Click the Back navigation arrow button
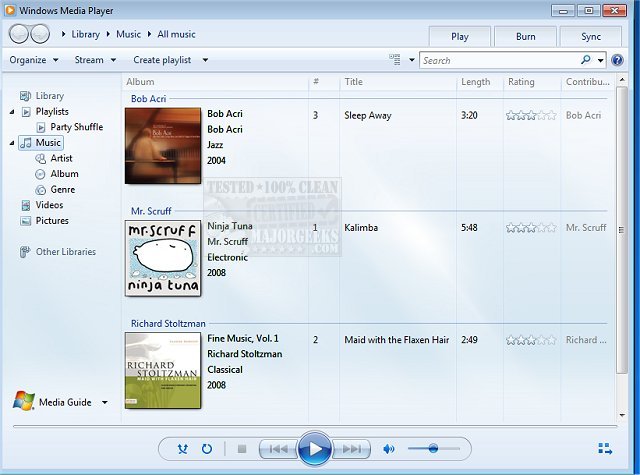The width and height of the screenshot is (640, 475). click(x=18, y=34)
